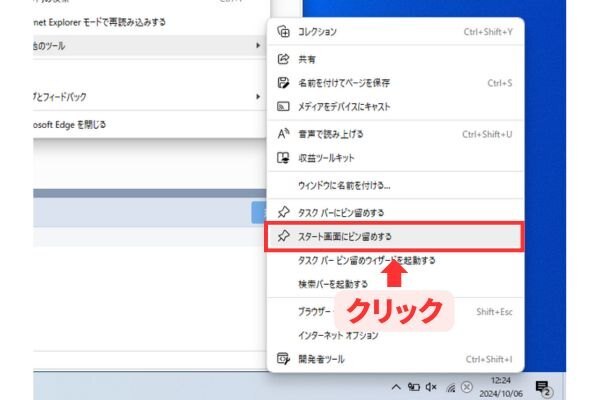Expand the その他のツール submenu arrow

(258, 46)
